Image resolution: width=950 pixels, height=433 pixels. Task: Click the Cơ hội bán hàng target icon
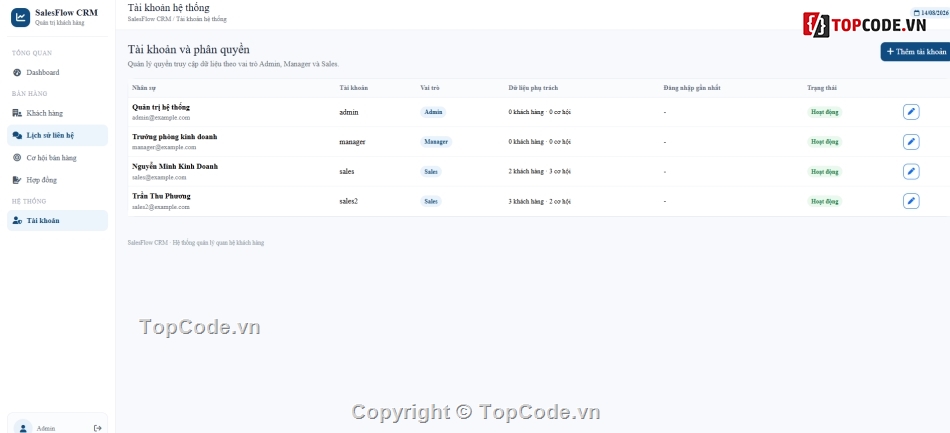[17, 158]
